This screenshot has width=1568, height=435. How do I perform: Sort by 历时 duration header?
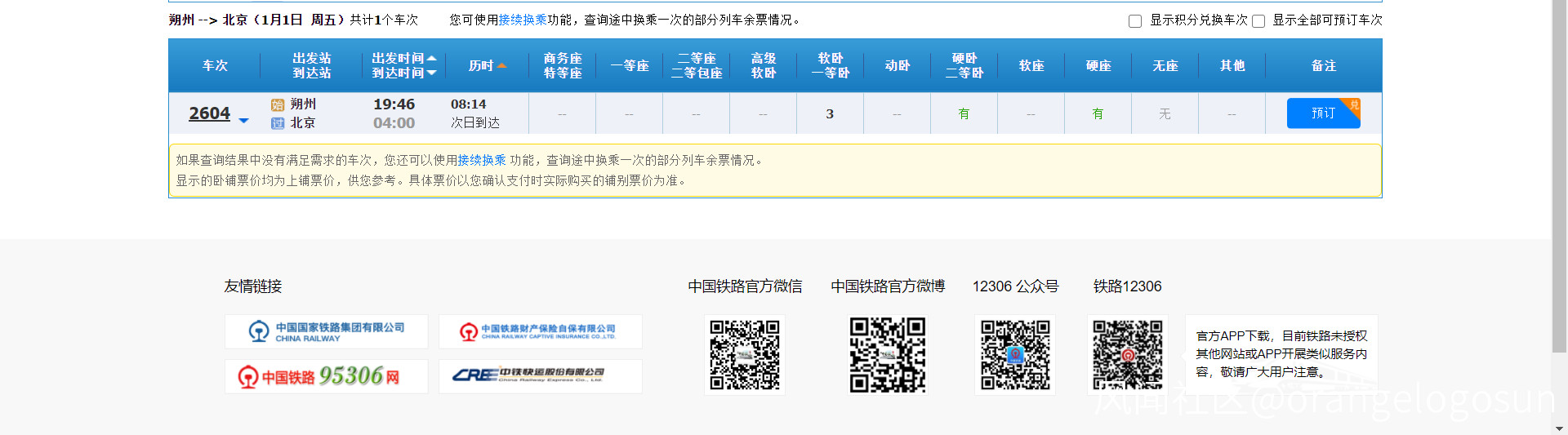(487, 65)
